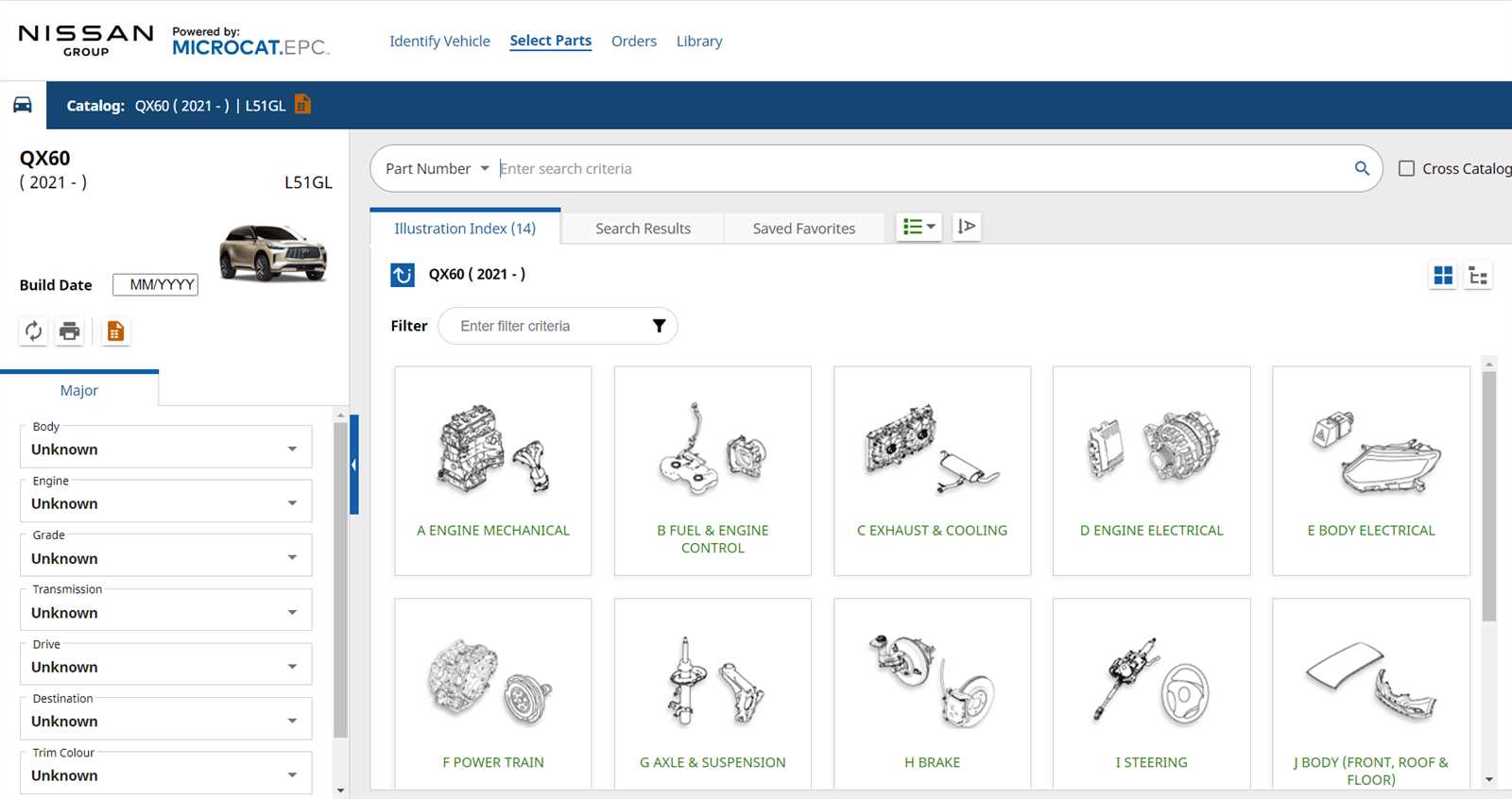Viewport: 1512px width, 799px height.
Task: Open H BRAKE illustration
Action: click(x=932, y=694)
